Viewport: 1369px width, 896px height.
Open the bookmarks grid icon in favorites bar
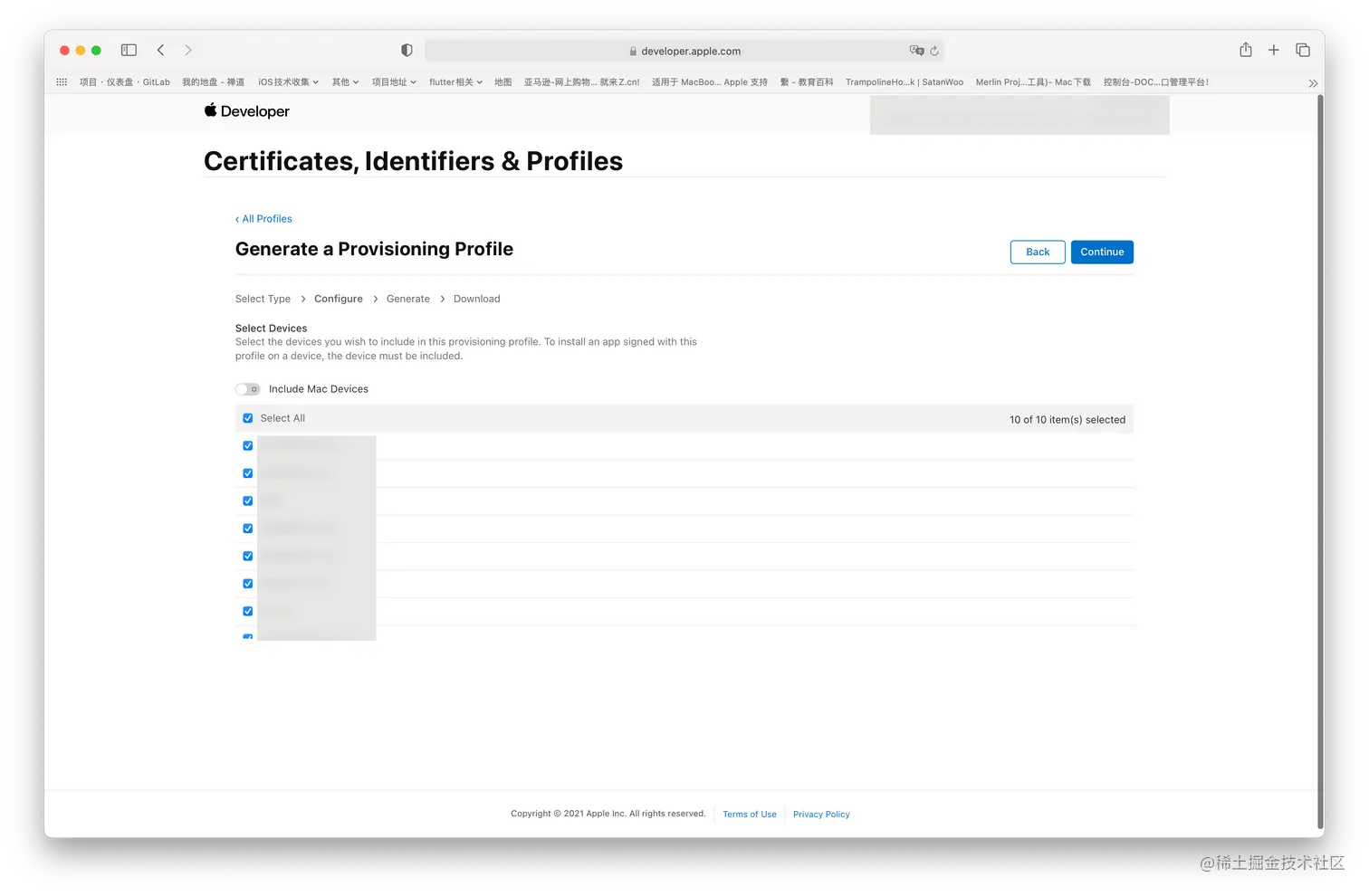tap(62, 81)
